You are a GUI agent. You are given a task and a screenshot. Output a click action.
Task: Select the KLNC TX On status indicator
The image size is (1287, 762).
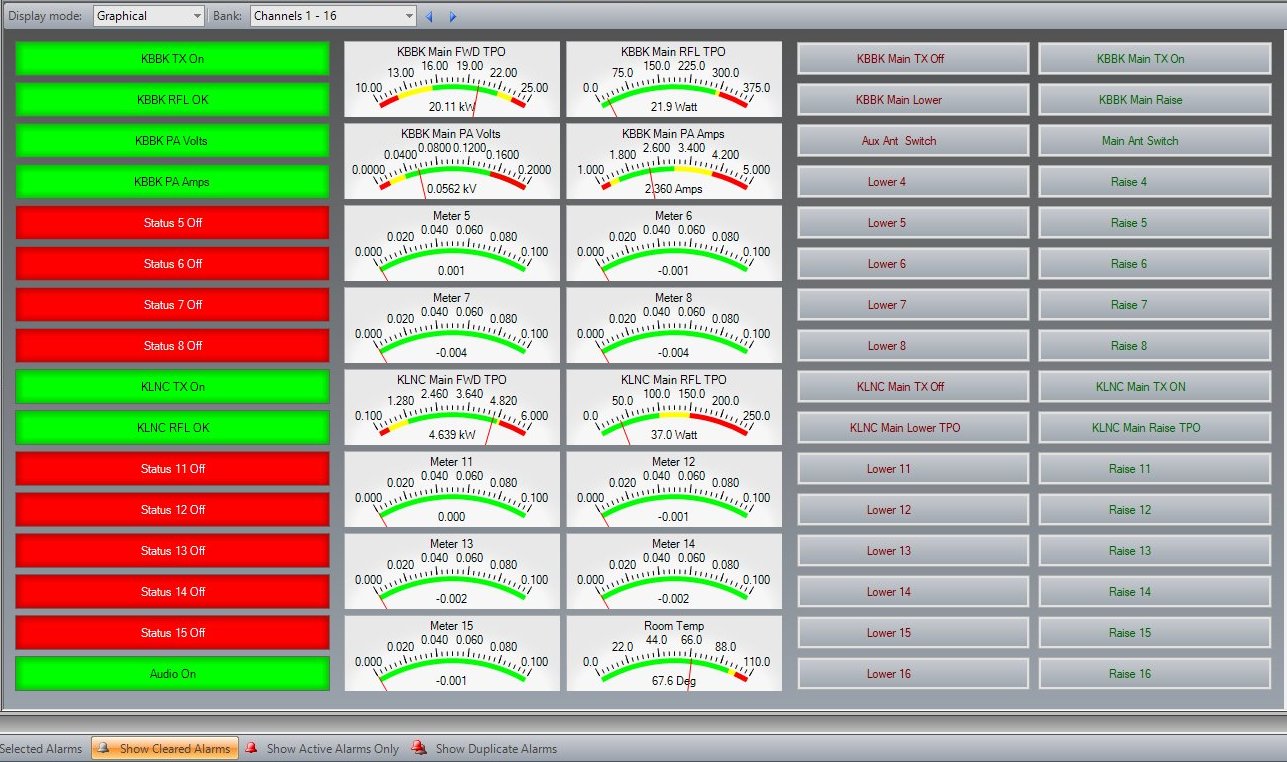click(172, 387)
